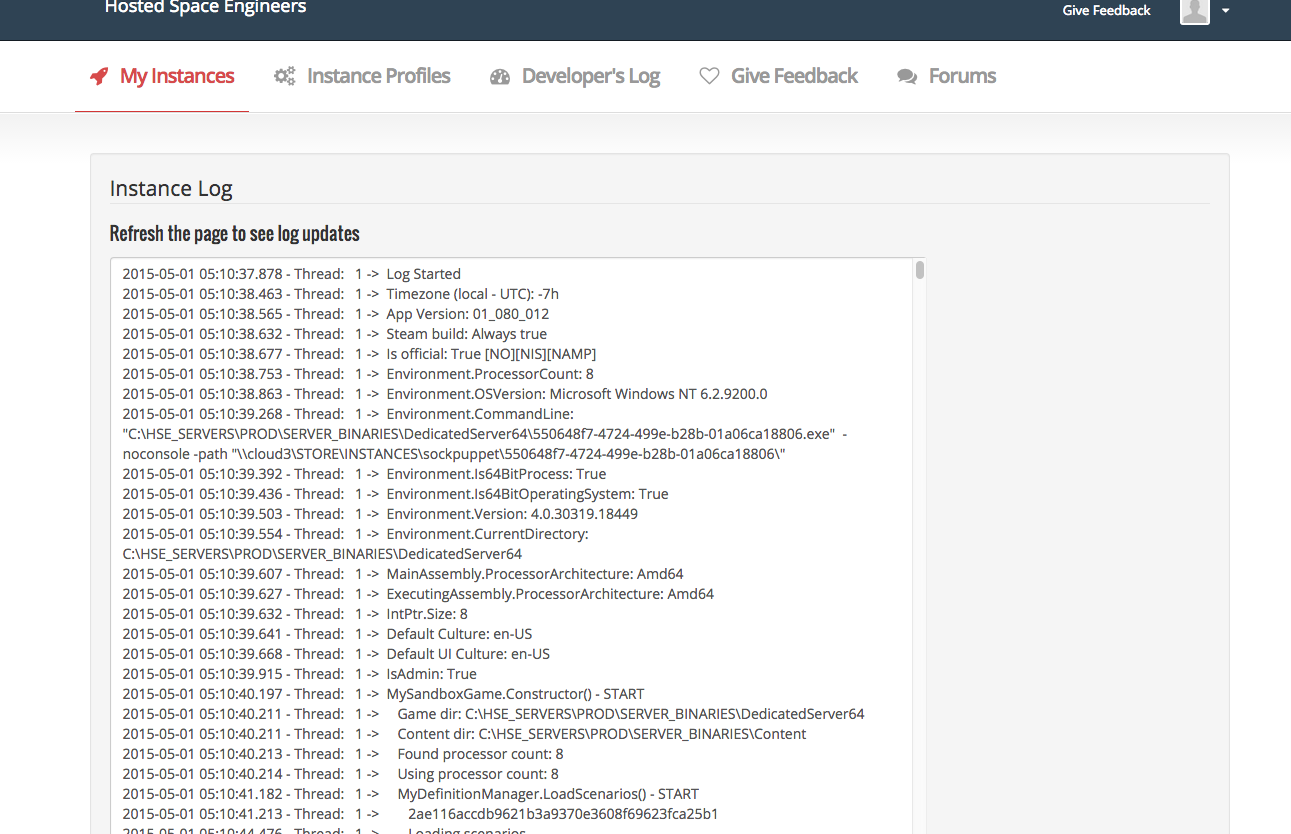Select the 'Steam build: Always true' line
Image resolution: width=1291 pixels, height=834 pixels.
click(335, 334)
